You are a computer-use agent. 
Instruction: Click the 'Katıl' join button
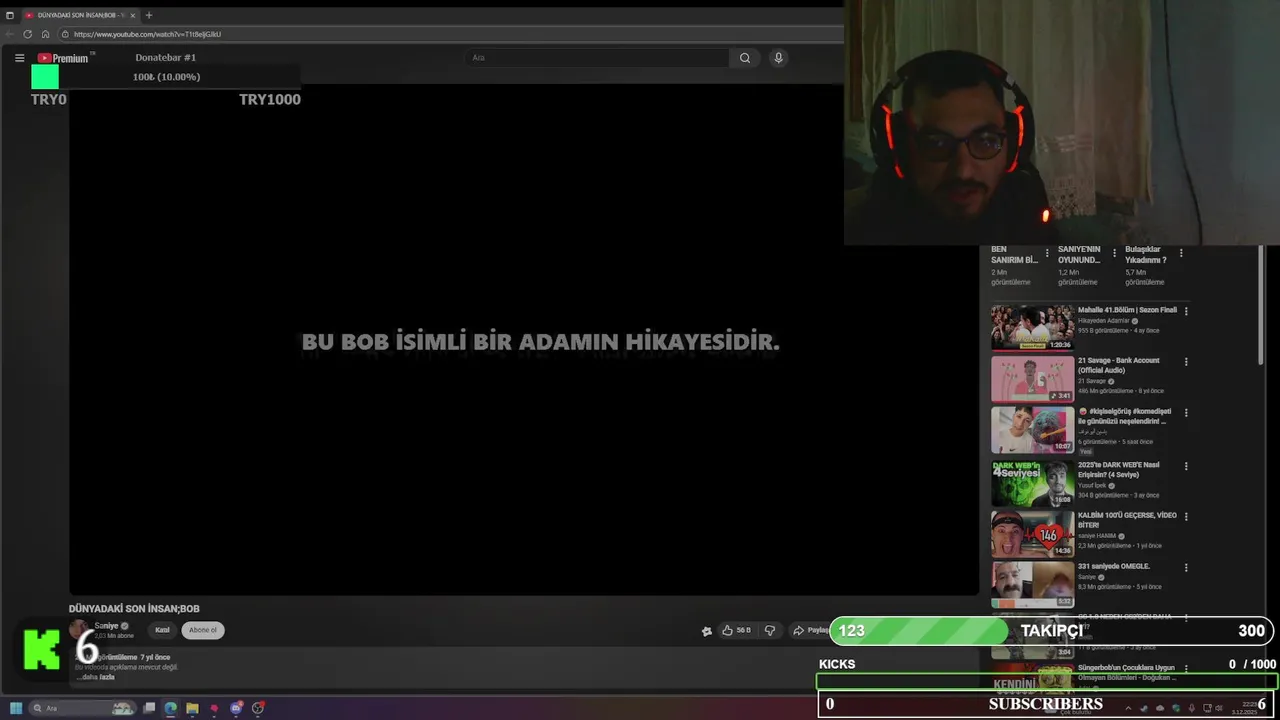click(x=162, y=630)
